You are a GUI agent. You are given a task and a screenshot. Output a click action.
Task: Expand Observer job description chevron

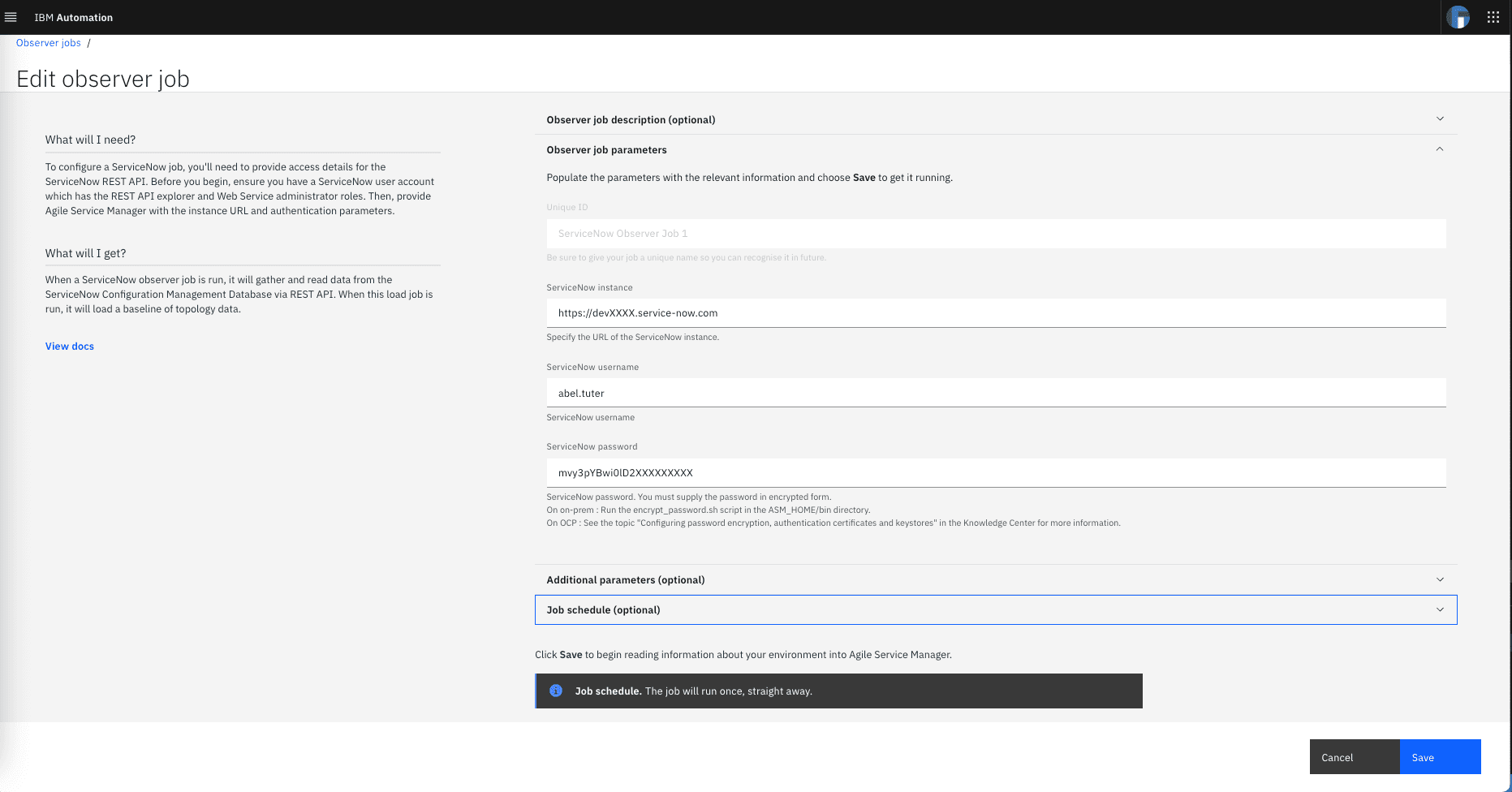tap(1440, 119)
